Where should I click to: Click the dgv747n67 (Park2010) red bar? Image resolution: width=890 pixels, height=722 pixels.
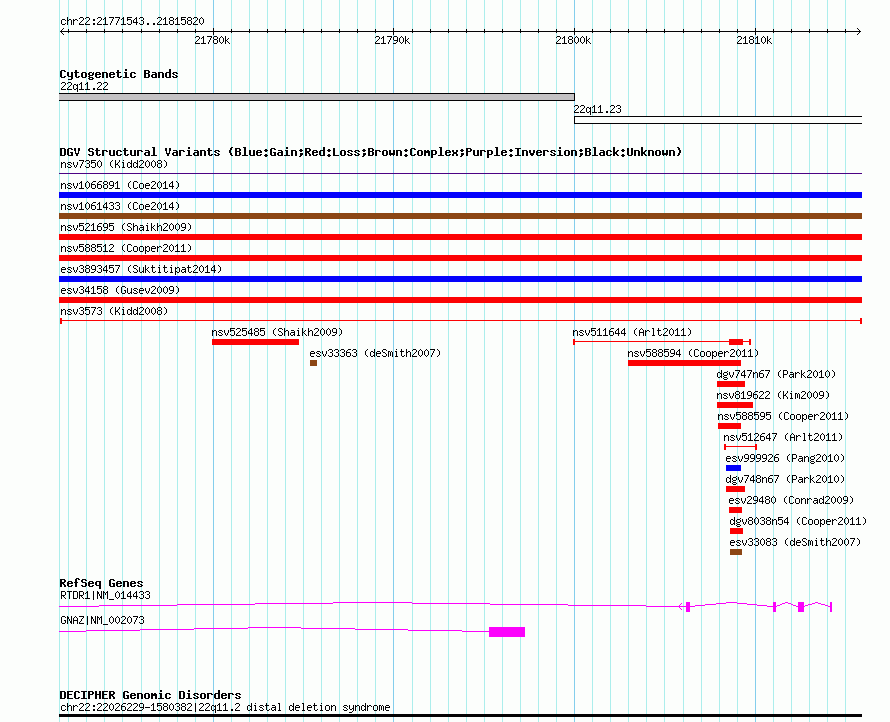tap(731, 384)
